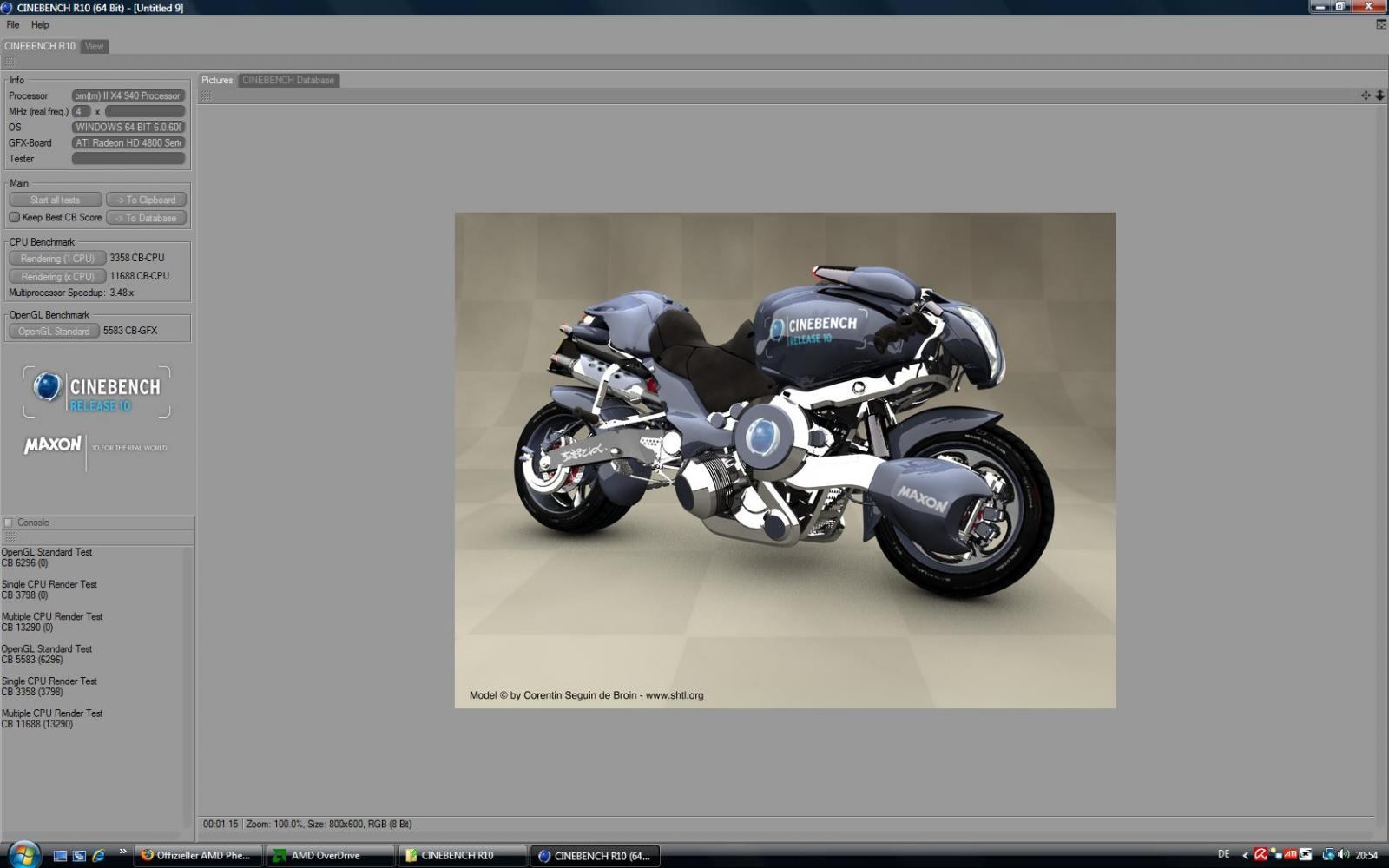Click the Processor name field

tap(128, 95)
